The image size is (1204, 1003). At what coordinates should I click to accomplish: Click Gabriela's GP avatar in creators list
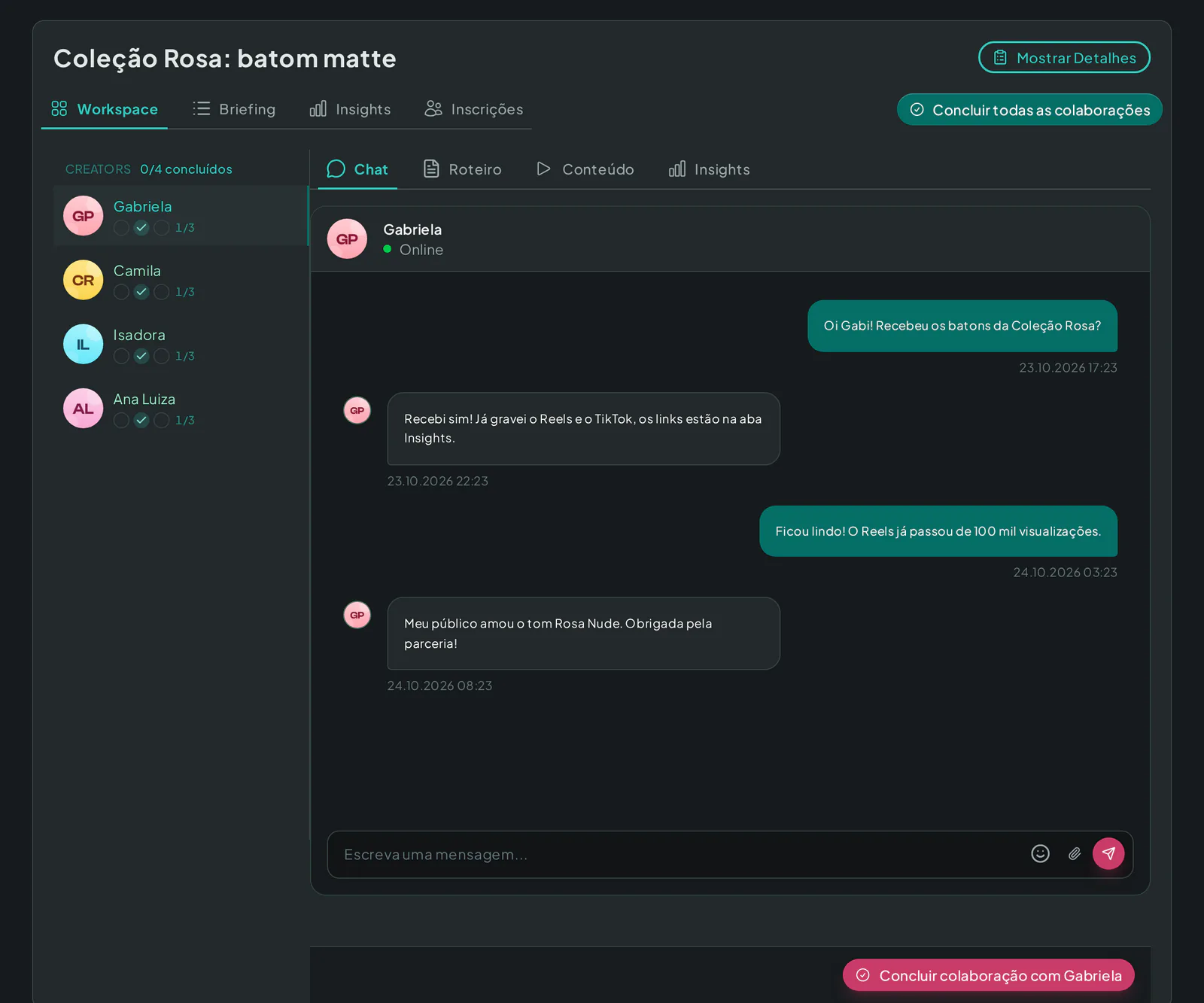pos(83,216)
